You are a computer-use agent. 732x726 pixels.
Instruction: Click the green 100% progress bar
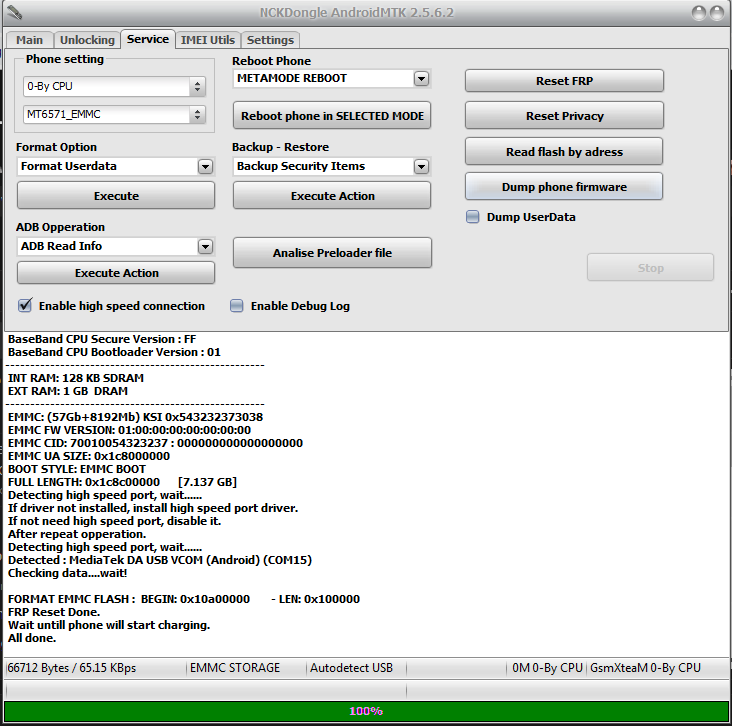tap(366, 711)
